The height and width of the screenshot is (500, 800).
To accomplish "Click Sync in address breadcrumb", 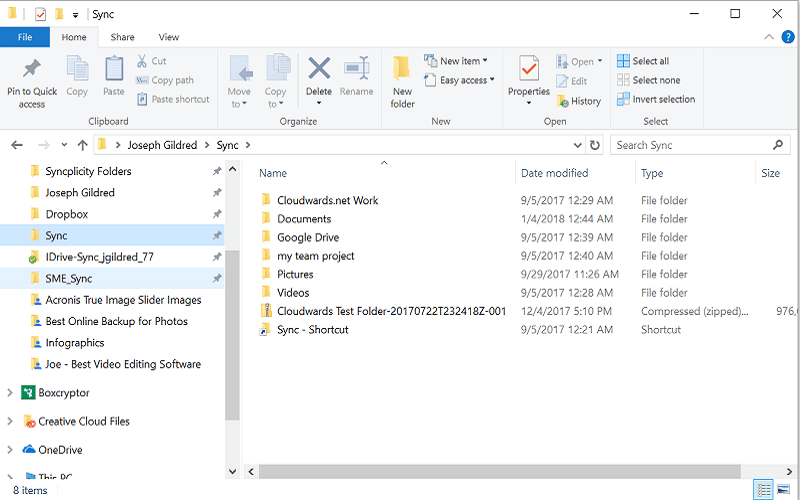I will tap(227, 145).
